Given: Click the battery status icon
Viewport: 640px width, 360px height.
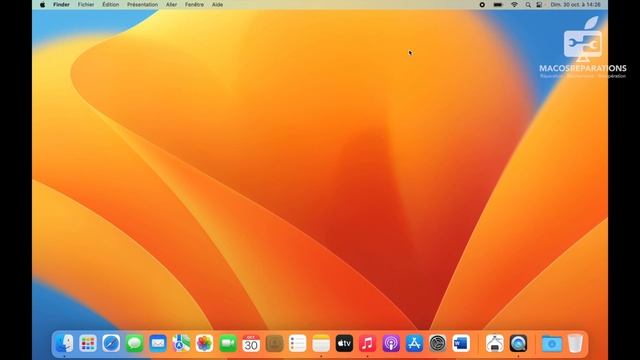Looking at the screenshot, I should (x=498, y=4).
